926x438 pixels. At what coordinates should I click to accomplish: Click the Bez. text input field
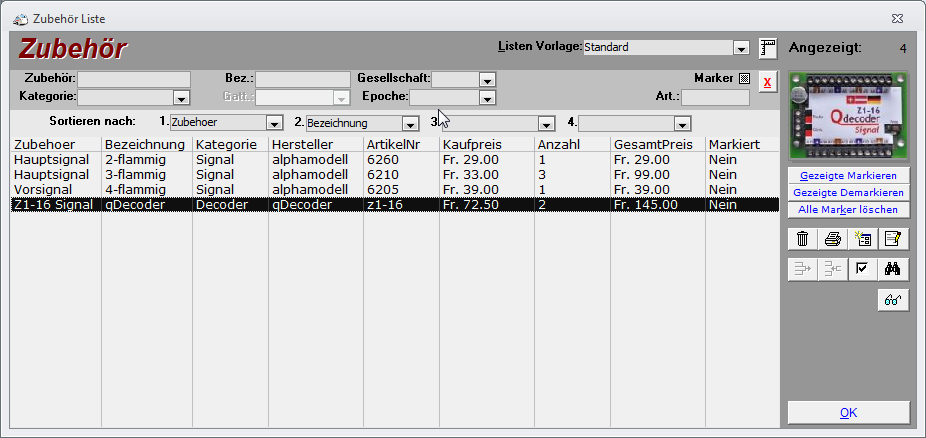(x=302, y=80)
